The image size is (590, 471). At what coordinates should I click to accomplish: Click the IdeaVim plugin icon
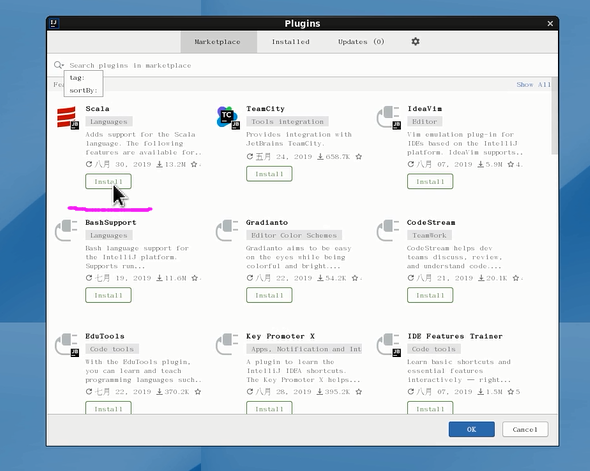[x=389, y=118]
